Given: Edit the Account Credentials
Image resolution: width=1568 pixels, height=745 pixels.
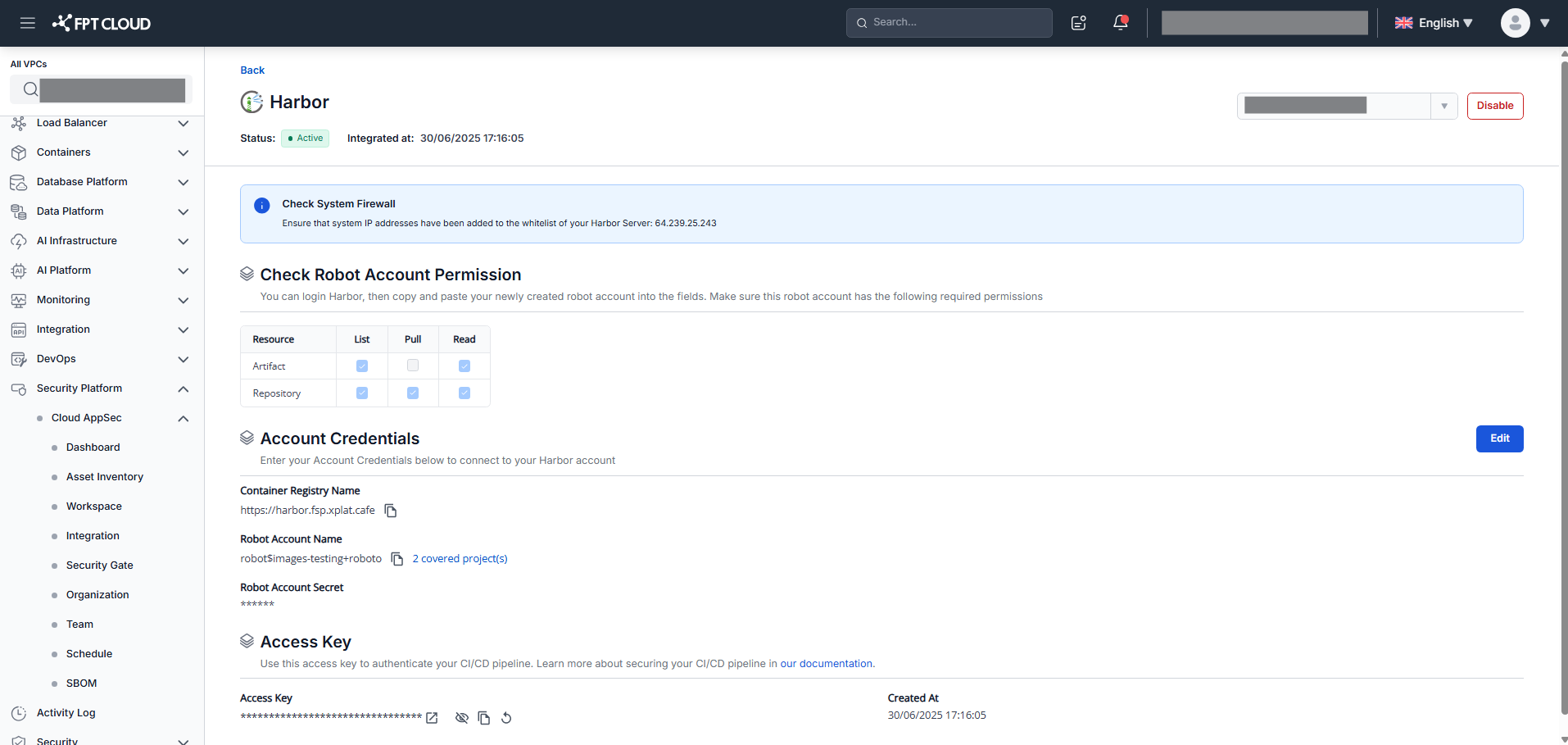Looking at the screenshot, I should pos(1500,438).
